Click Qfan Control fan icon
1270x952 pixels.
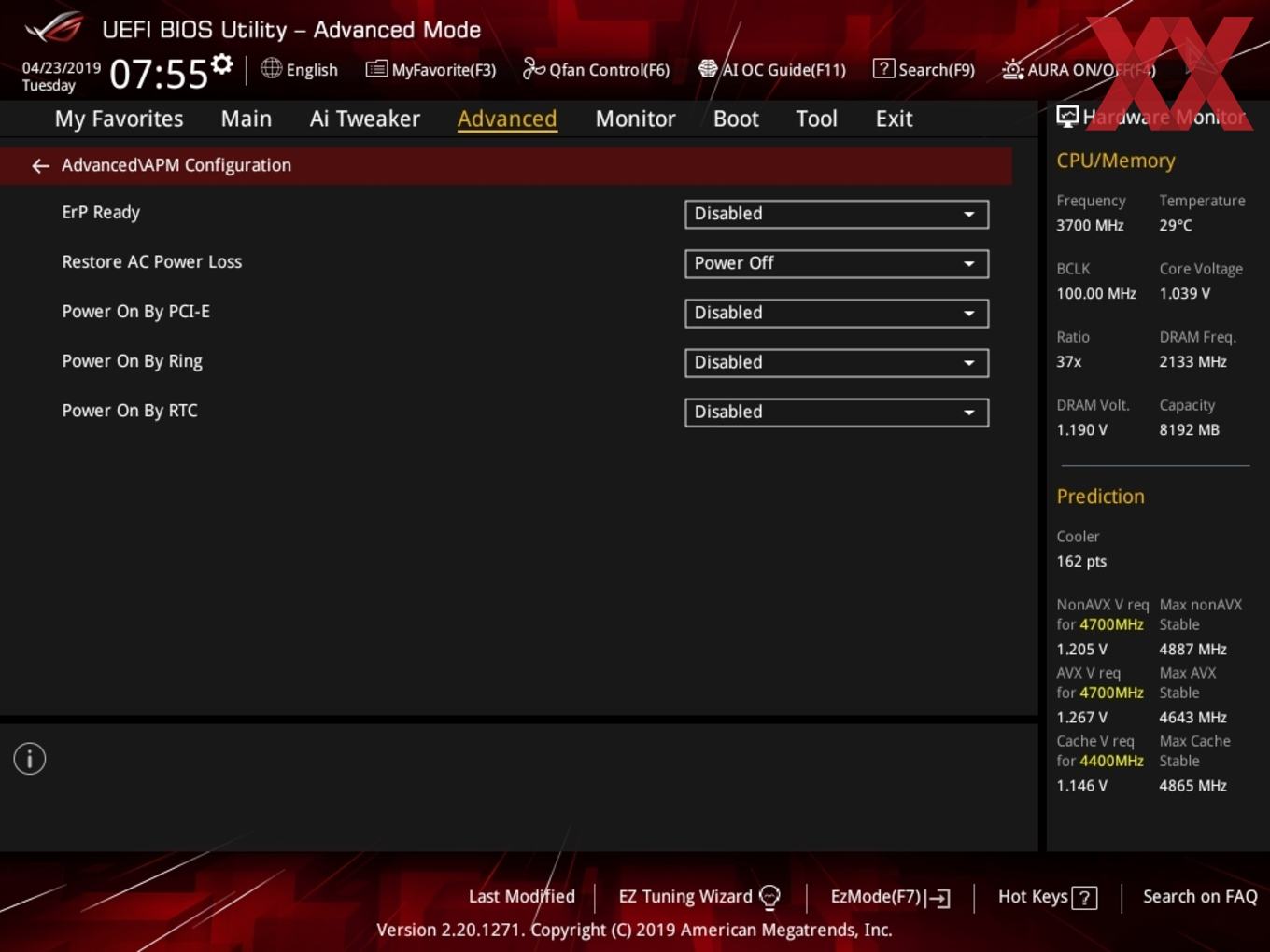coord(533,68)
